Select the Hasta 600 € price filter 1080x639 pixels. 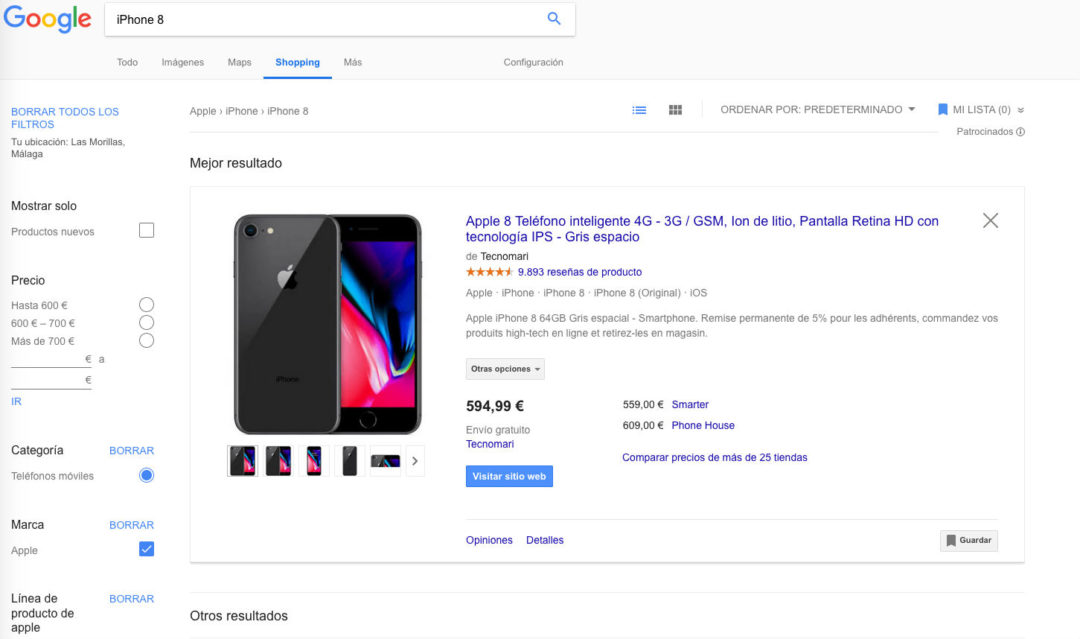click(x=146, y=304)
